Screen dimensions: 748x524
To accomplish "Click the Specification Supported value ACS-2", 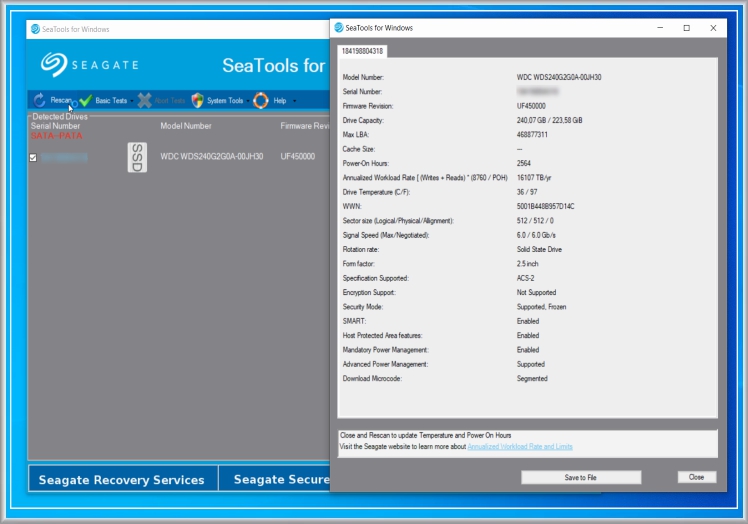I will click(x=525, y=278).
